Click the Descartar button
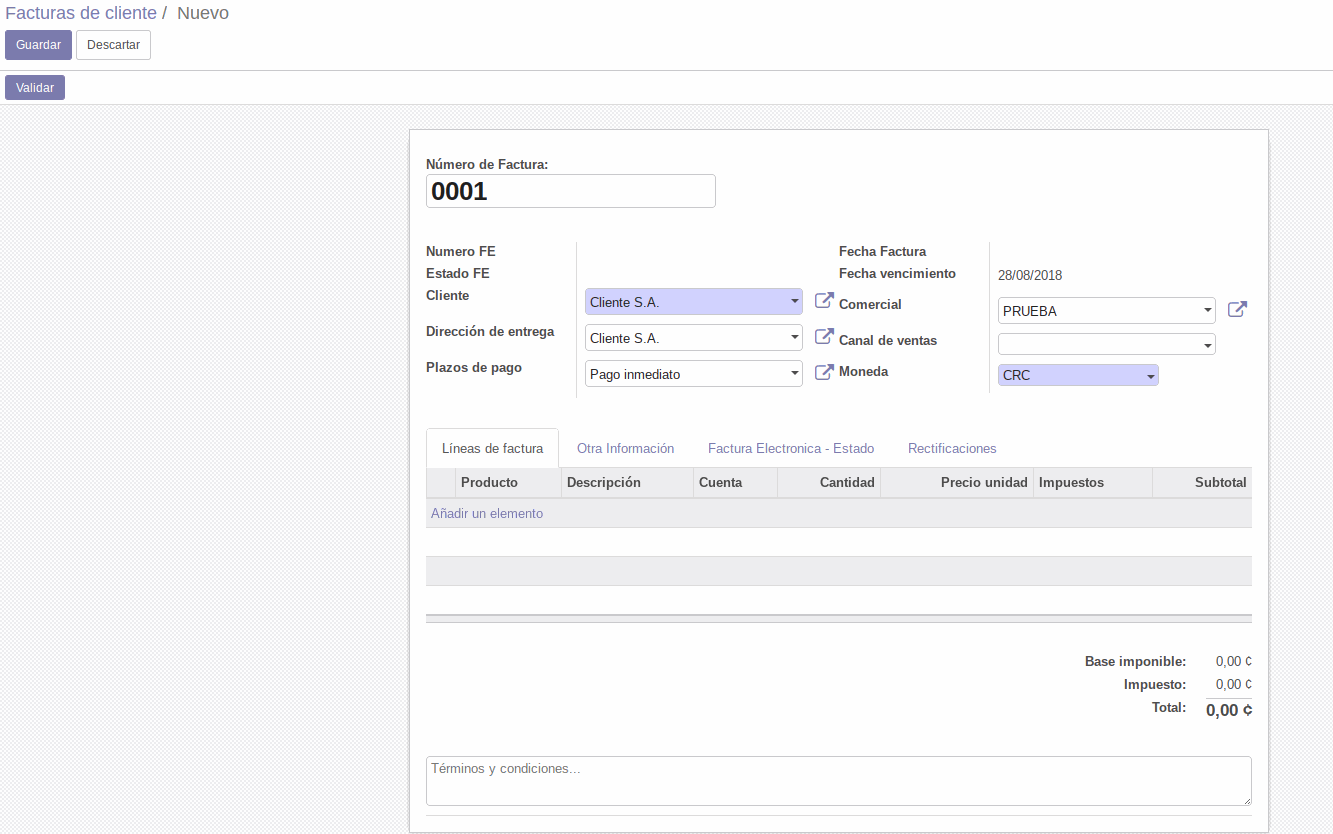The image size is (1333, 834). (x=113, y=45)
